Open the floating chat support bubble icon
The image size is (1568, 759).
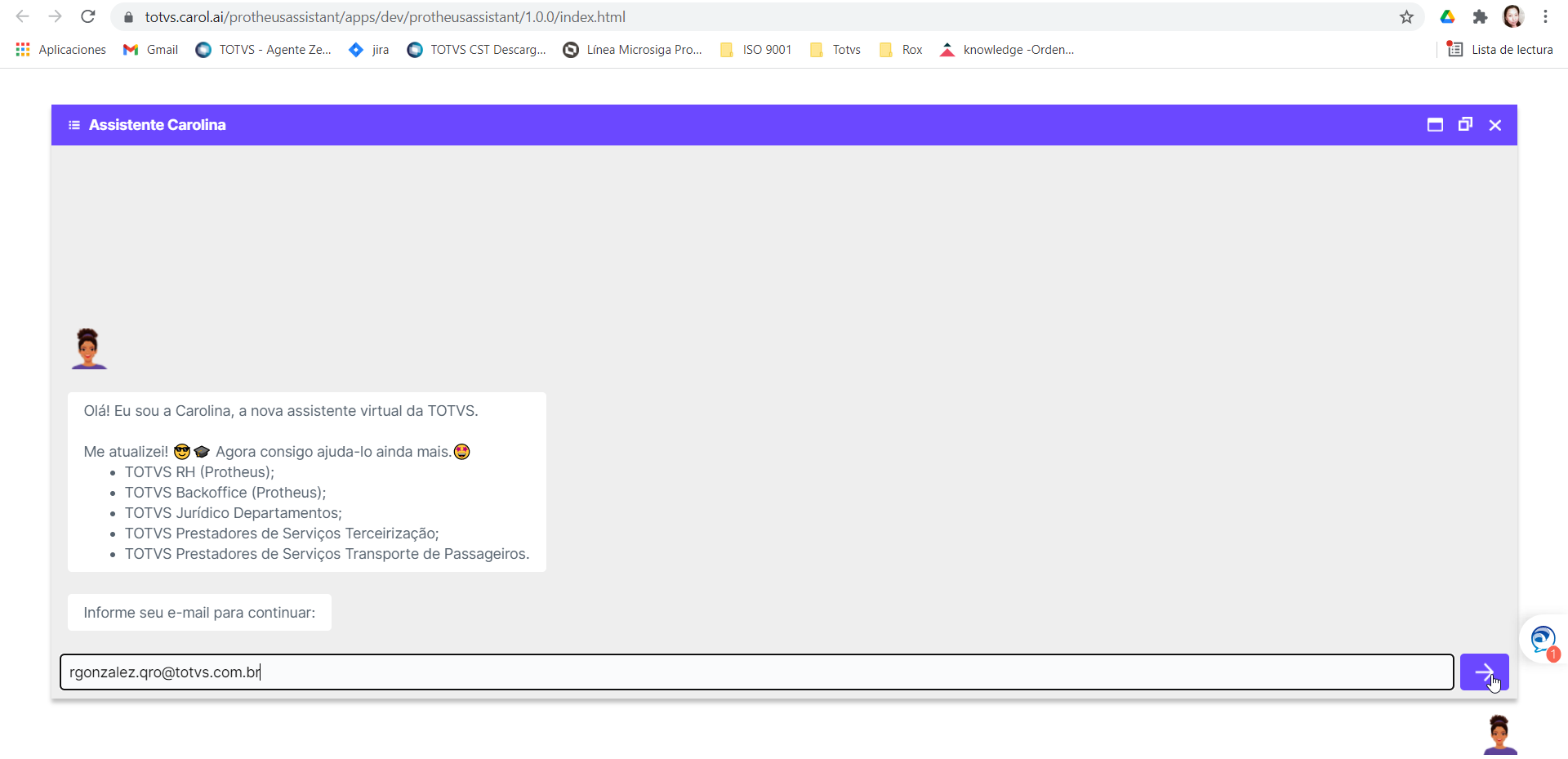click(1543, 639)
